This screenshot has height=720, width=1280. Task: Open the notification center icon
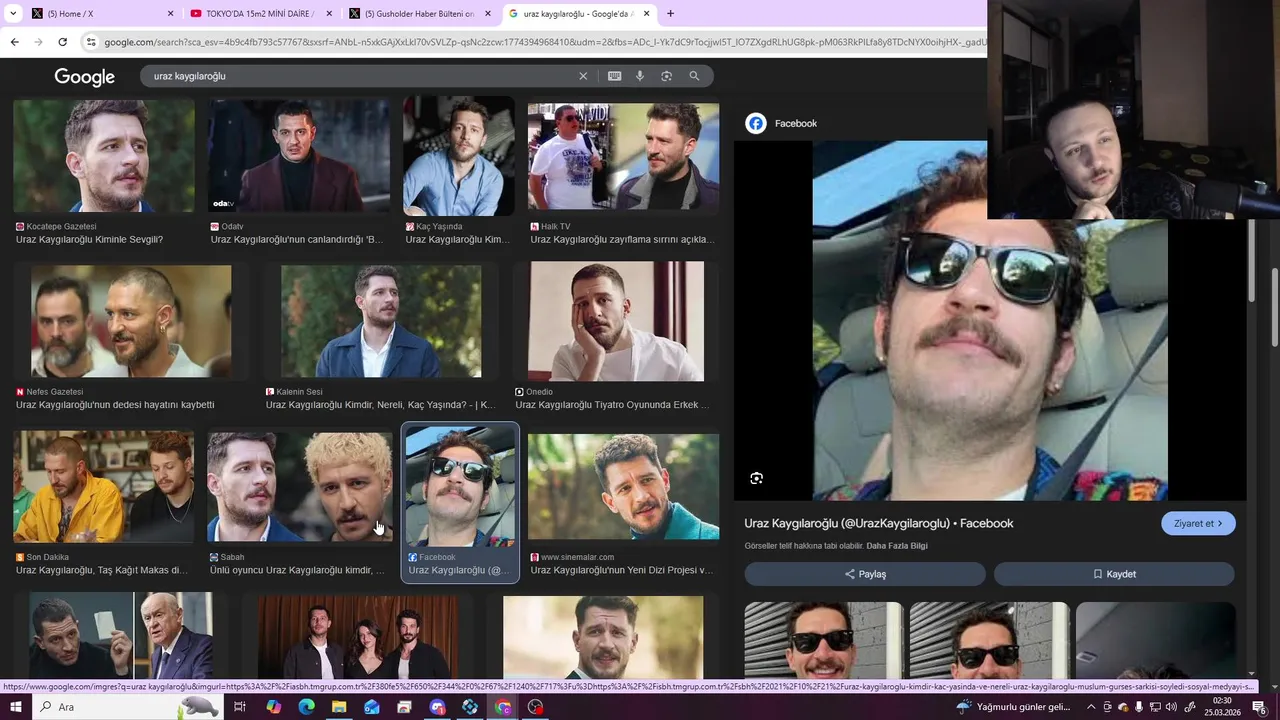point(1259,707)
